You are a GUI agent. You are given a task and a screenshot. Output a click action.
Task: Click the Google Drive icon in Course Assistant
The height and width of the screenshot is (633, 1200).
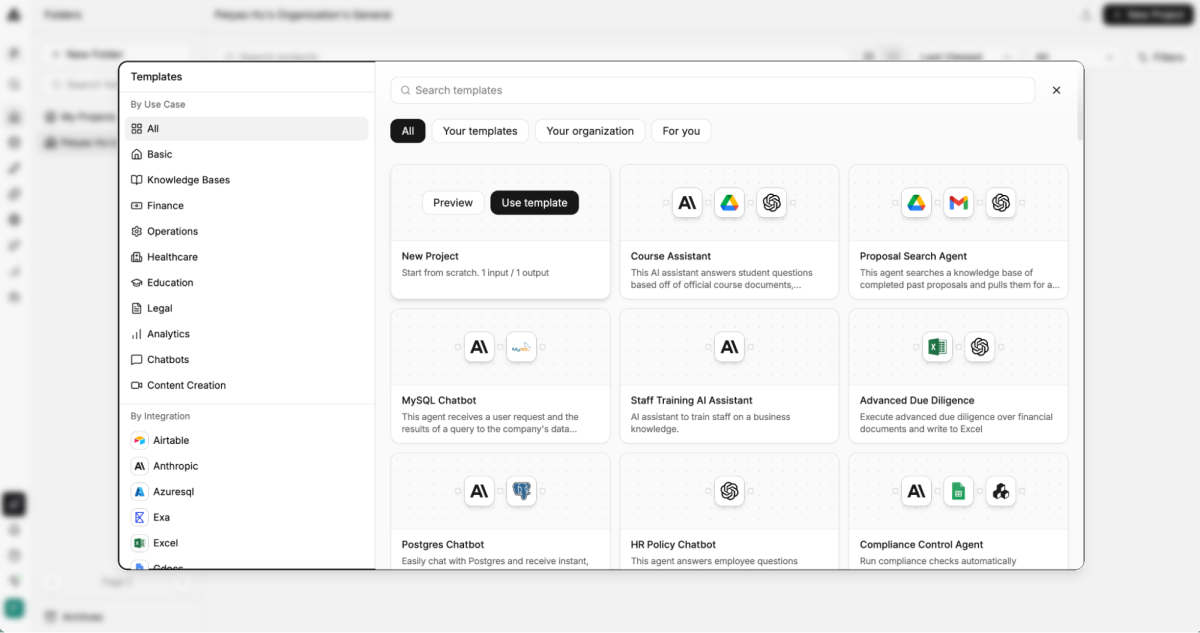click(729, 203)
